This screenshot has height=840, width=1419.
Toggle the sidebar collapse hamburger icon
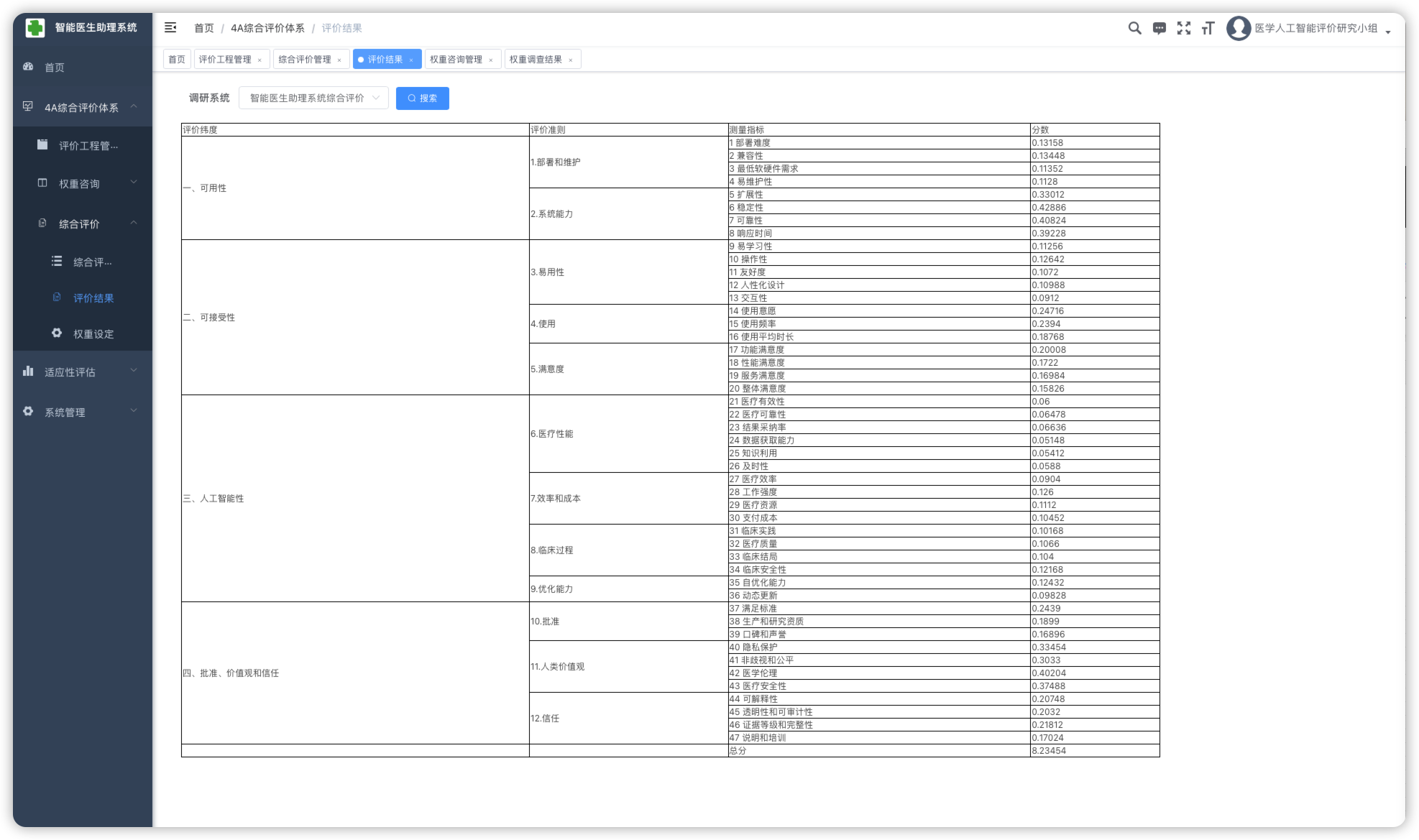(x=170, y=28)
